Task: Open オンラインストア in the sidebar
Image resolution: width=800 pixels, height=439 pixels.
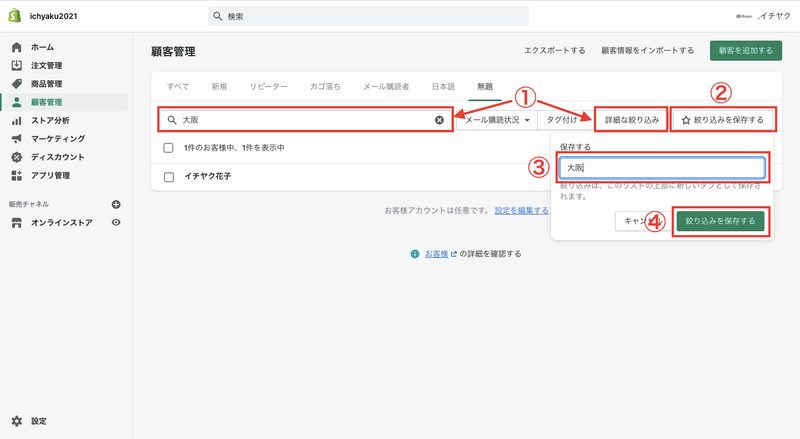Action: pos(62,223)
